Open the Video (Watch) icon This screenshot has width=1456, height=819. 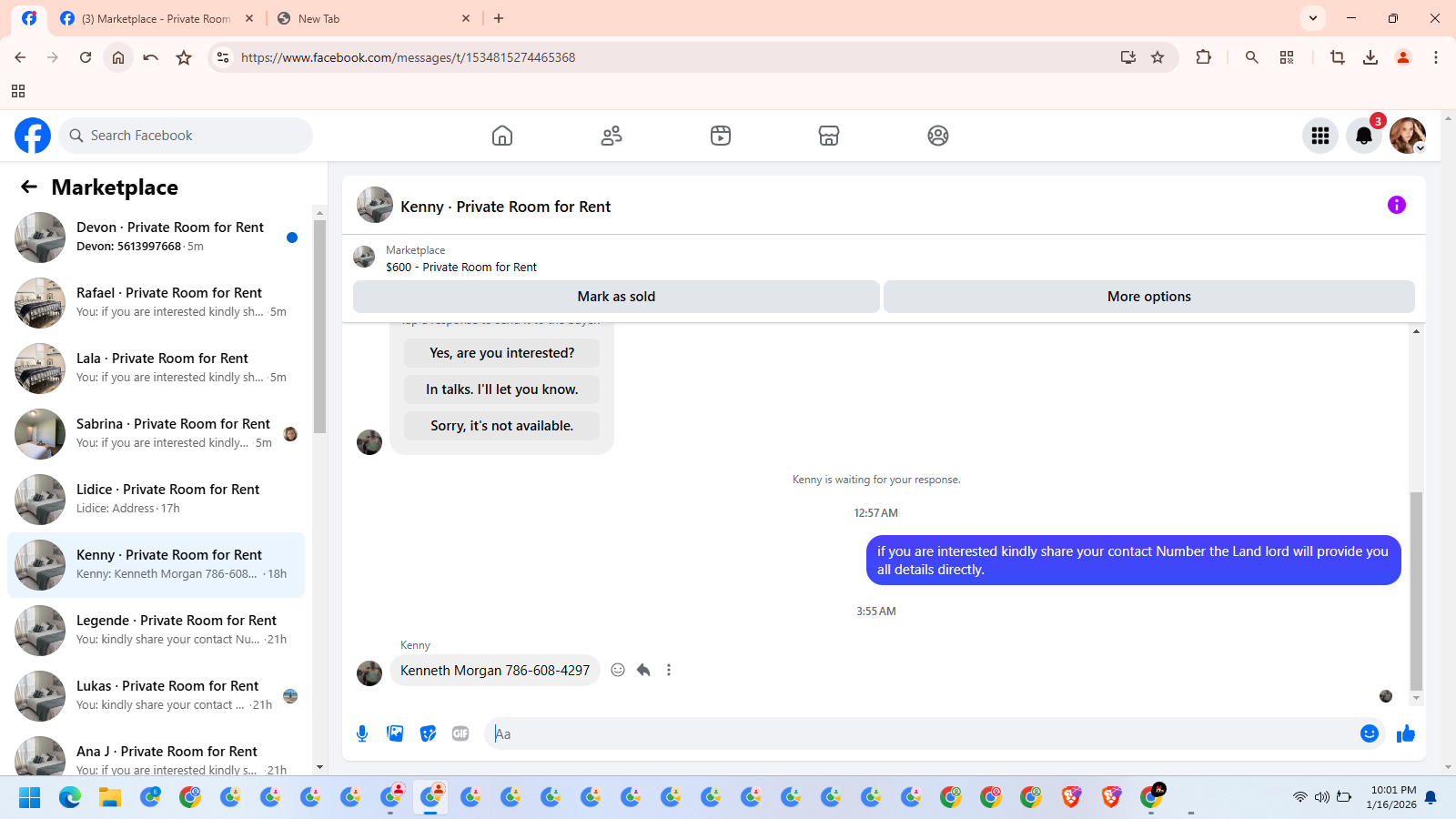[721, 136]
